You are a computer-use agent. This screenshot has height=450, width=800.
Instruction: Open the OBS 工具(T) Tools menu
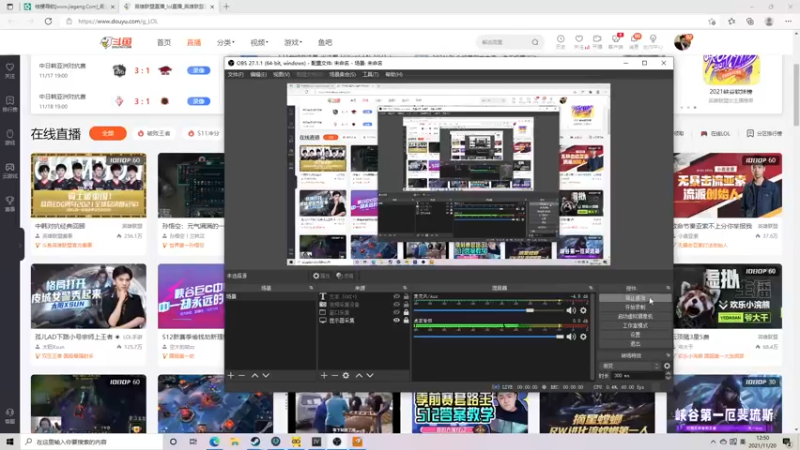click(370, 74)
